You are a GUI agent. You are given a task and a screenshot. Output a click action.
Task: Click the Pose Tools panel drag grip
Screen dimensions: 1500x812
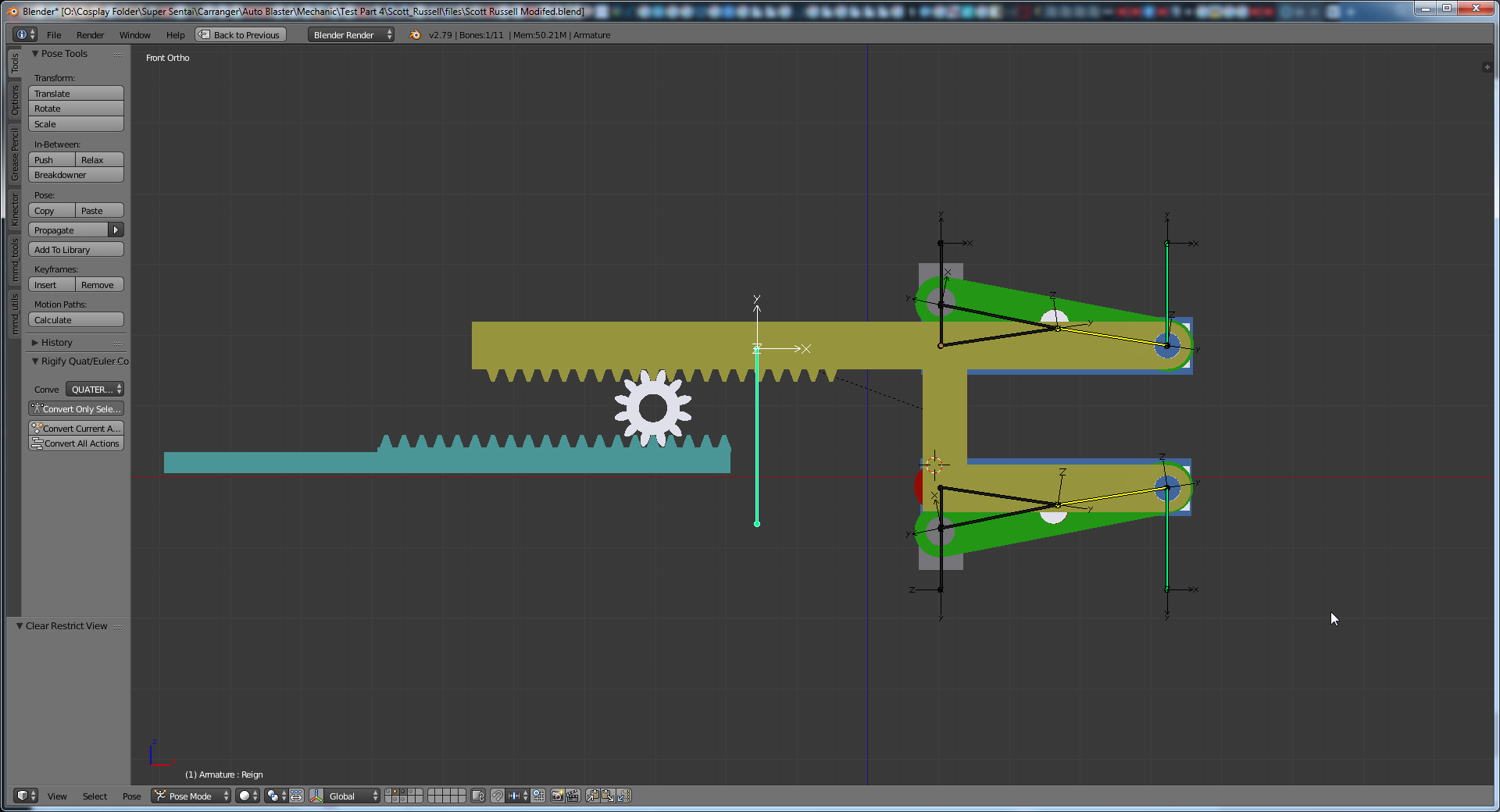[x=118, y=55]
